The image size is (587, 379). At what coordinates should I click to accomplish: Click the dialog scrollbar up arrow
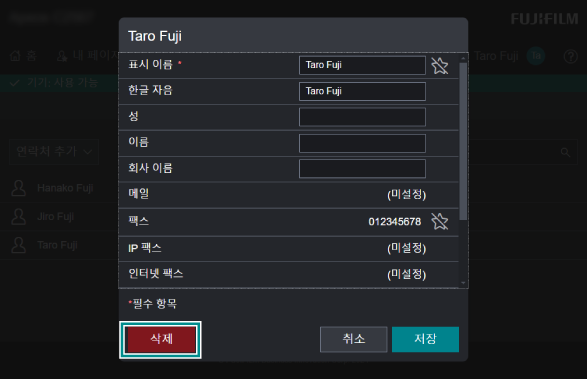pos(463,58)
